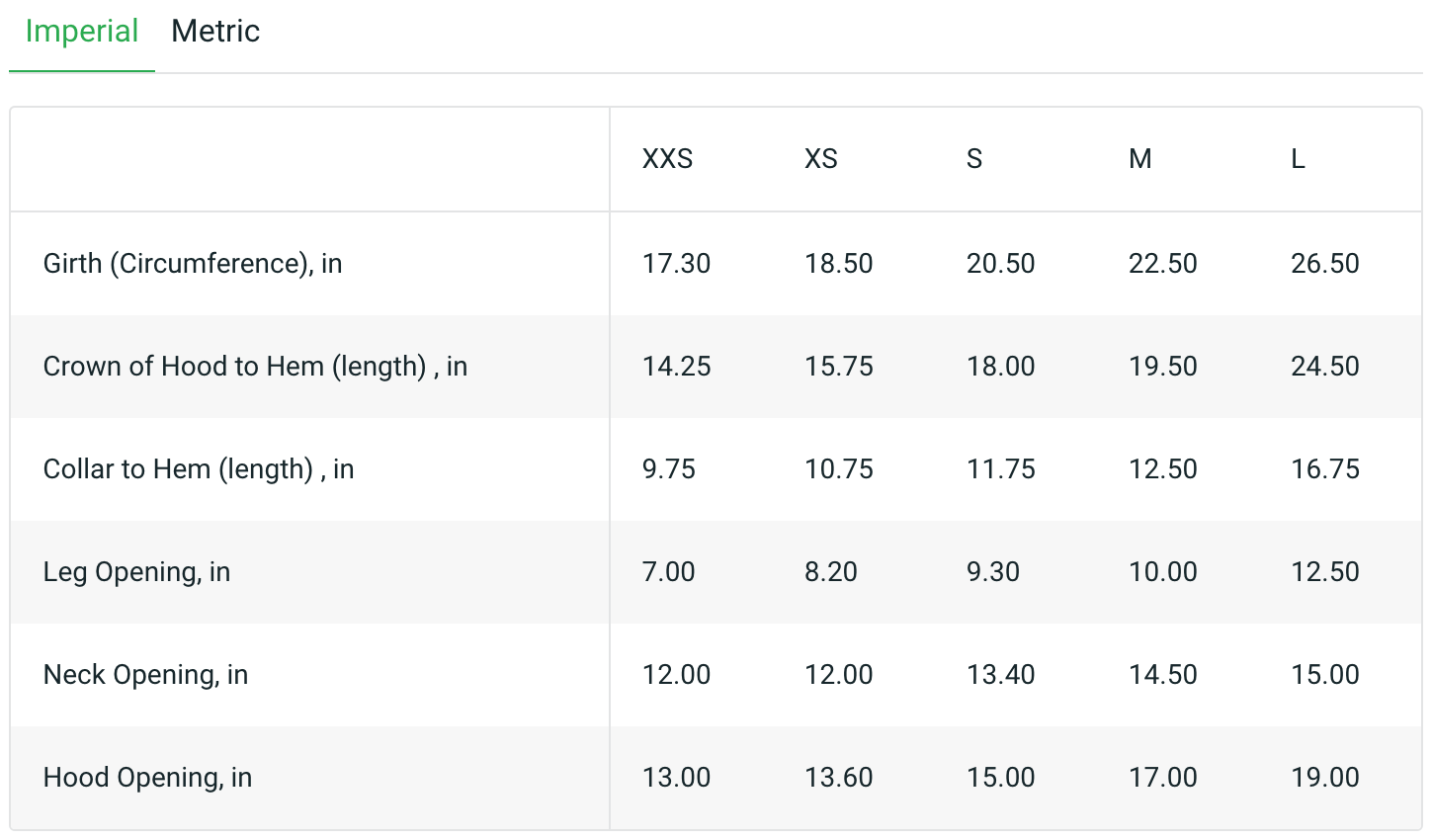
Task: Click the 8.20 leg opening value
Action: point(831,572)
